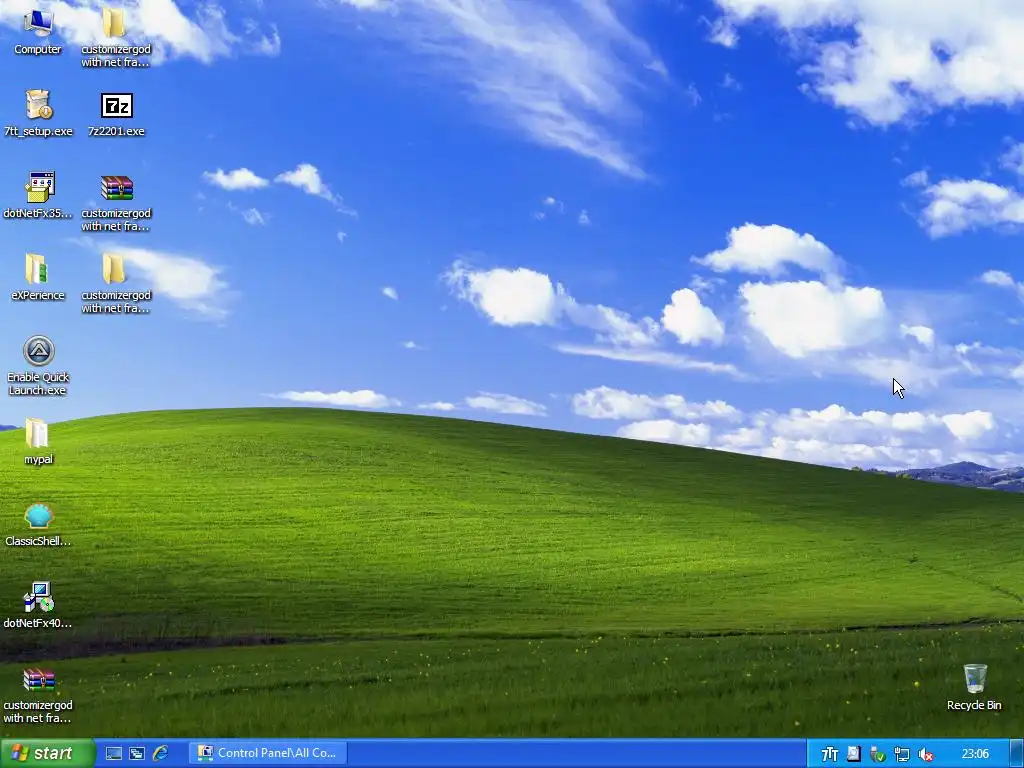This screenshot has height=768, width=1024.
Task: Click the network connection tray icon
Action: click(902, 754)
